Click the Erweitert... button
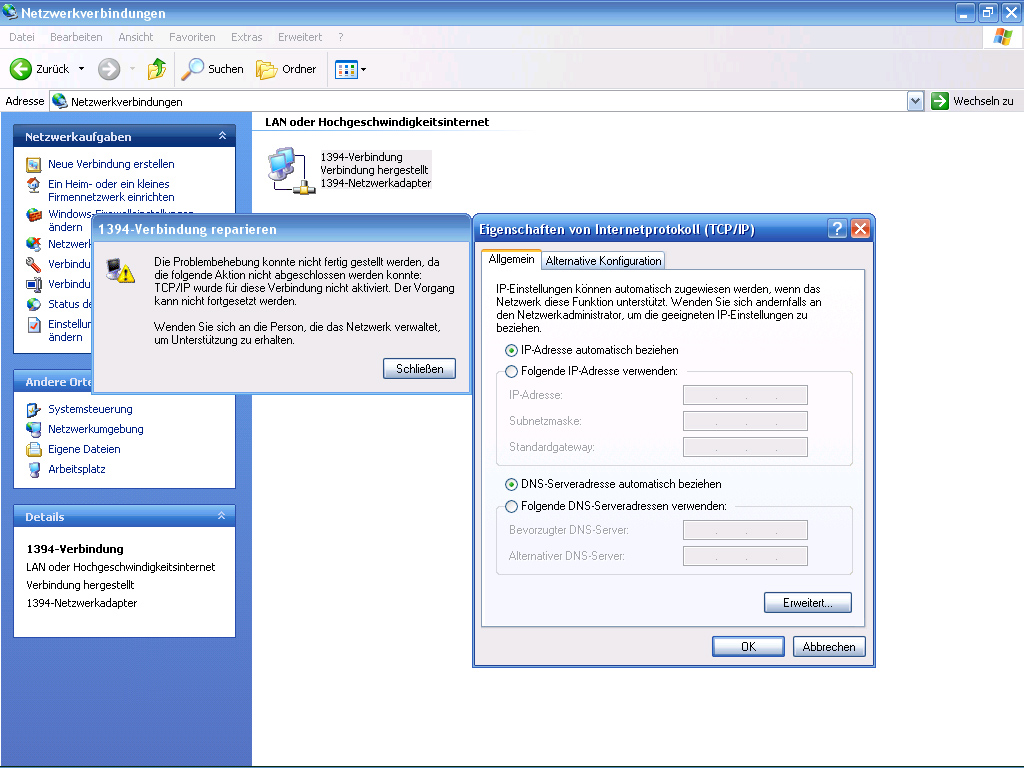The width and height of the screenshot is (1024, 768). tap(807, 603)
